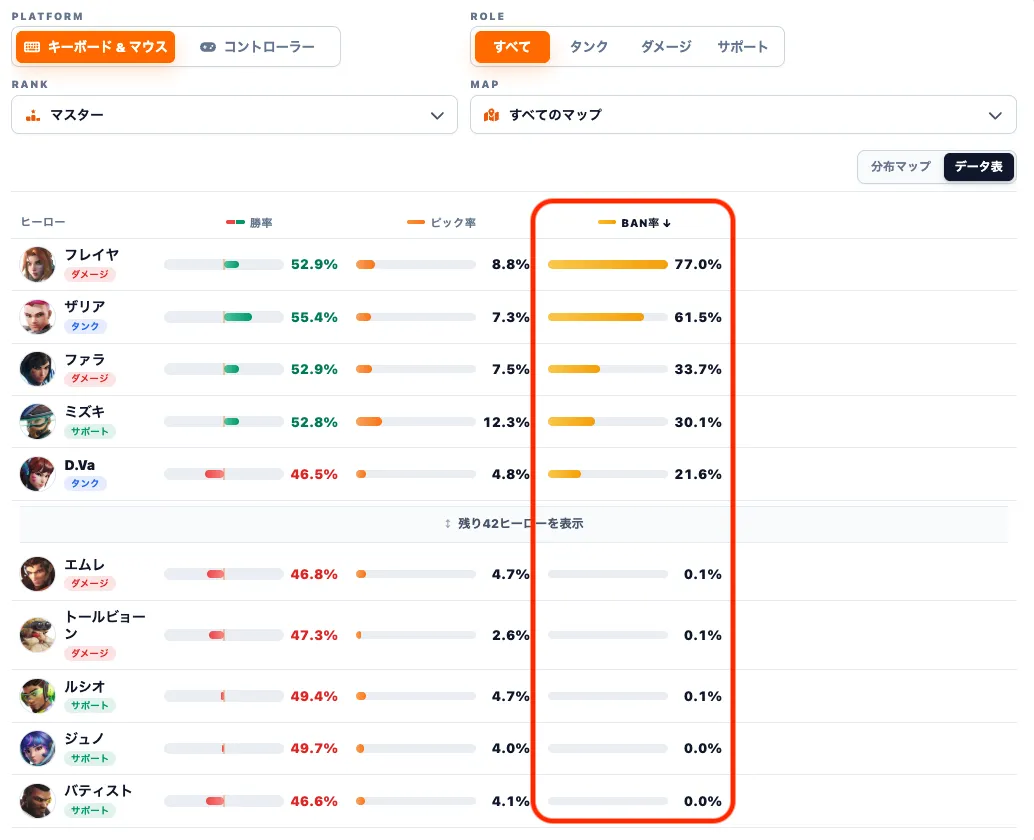Open the すべてのマップ map dropdown
Image resolution: width=1034 pixels, height=840 pixels.
[x=743, y=115]
